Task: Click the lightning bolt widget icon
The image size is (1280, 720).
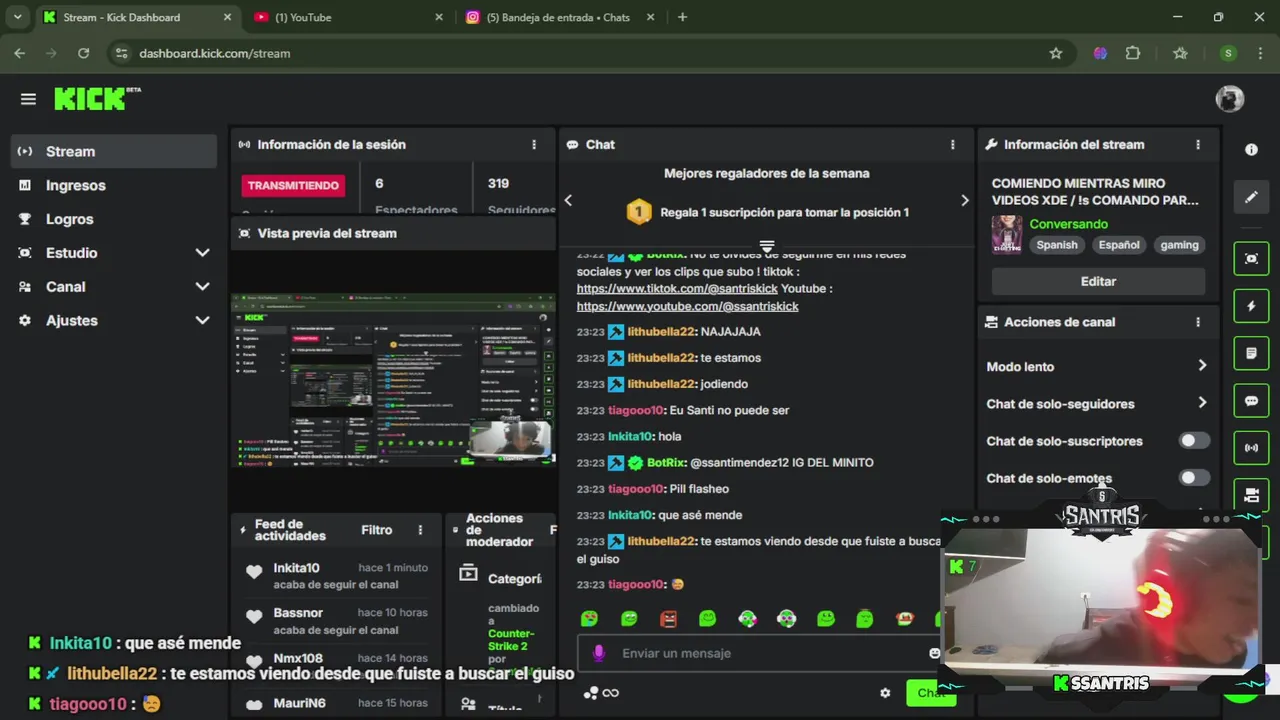Action: (x=1251, y=306)
